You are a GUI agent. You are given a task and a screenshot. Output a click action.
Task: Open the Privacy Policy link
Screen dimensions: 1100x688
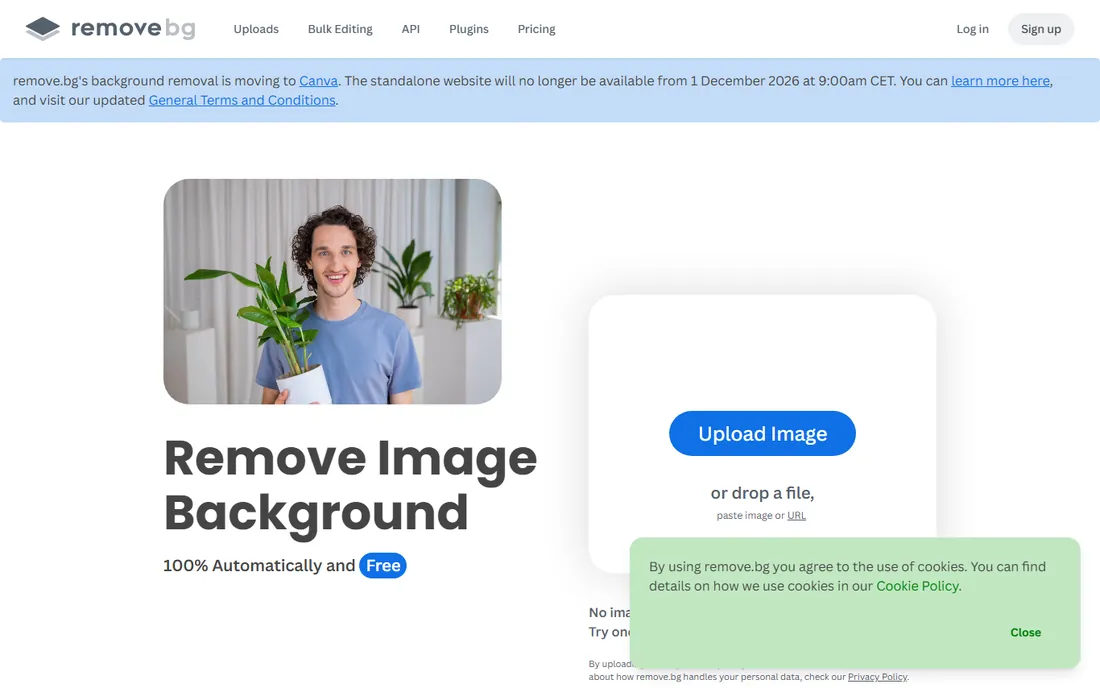click(878, 677)
